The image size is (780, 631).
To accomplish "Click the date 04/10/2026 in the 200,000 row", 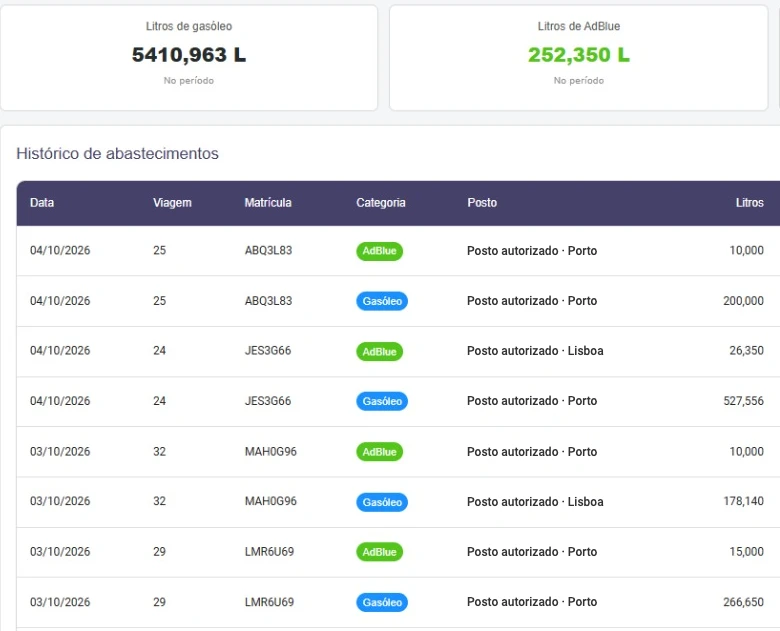I will (60, 301).
